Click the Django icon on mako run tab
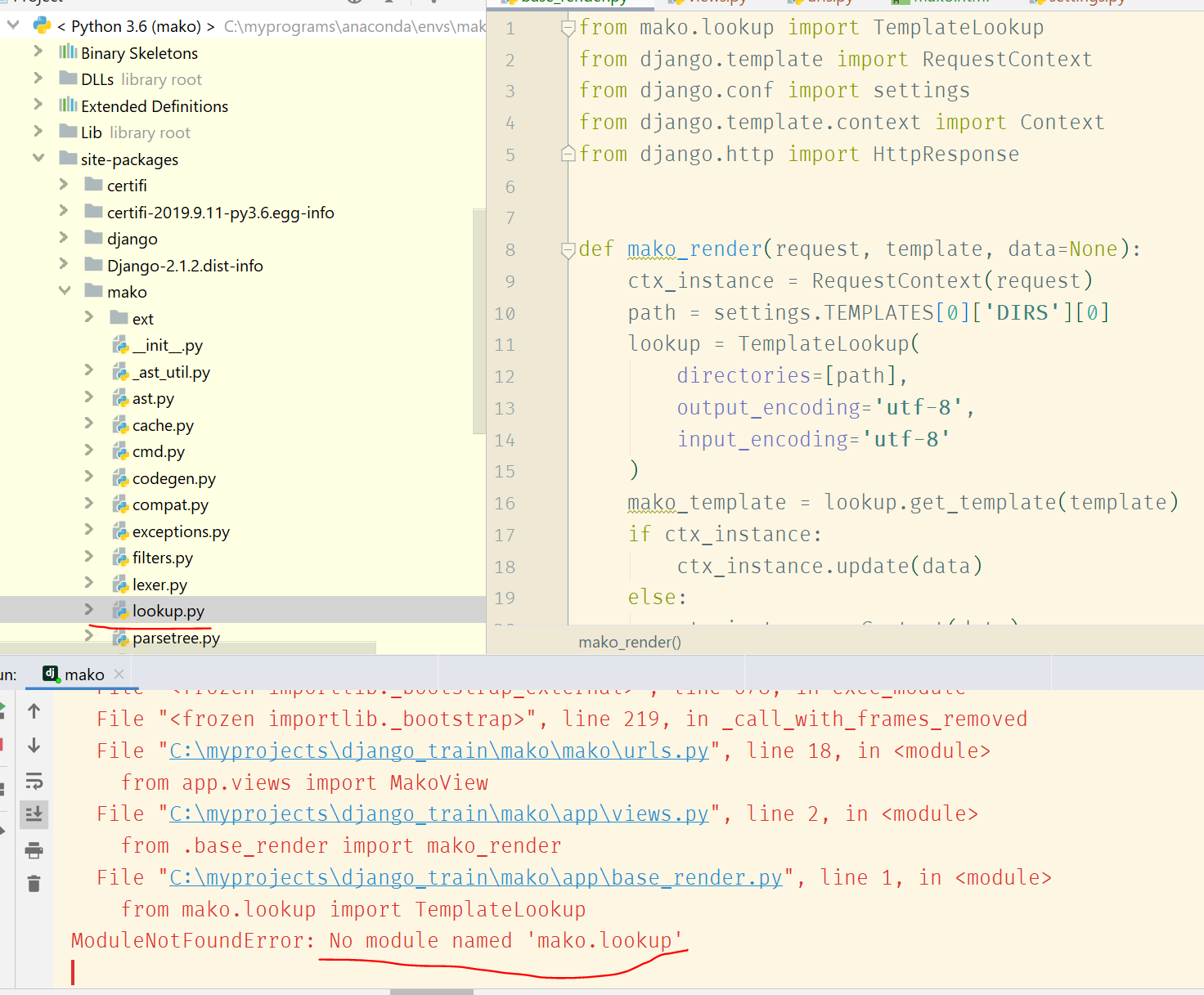 51,673
